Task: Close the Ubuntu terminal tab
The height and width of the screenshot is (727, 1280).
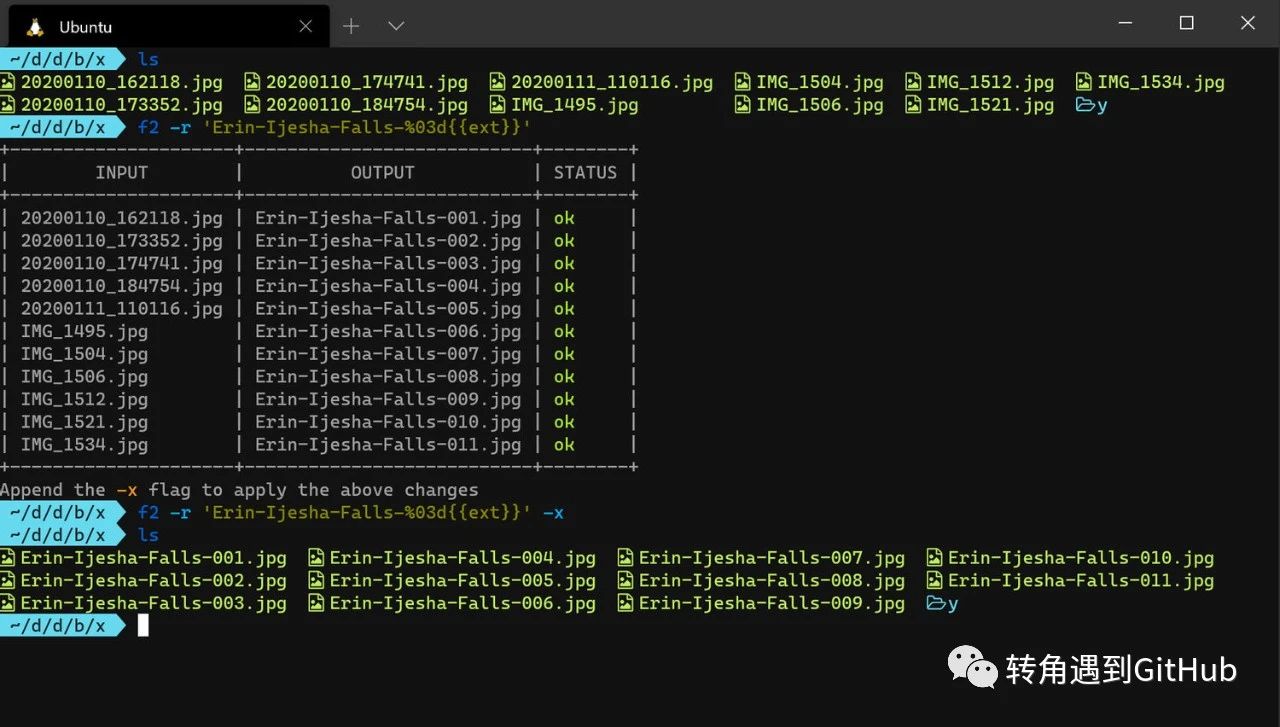Action: click(x=306, y=27)
